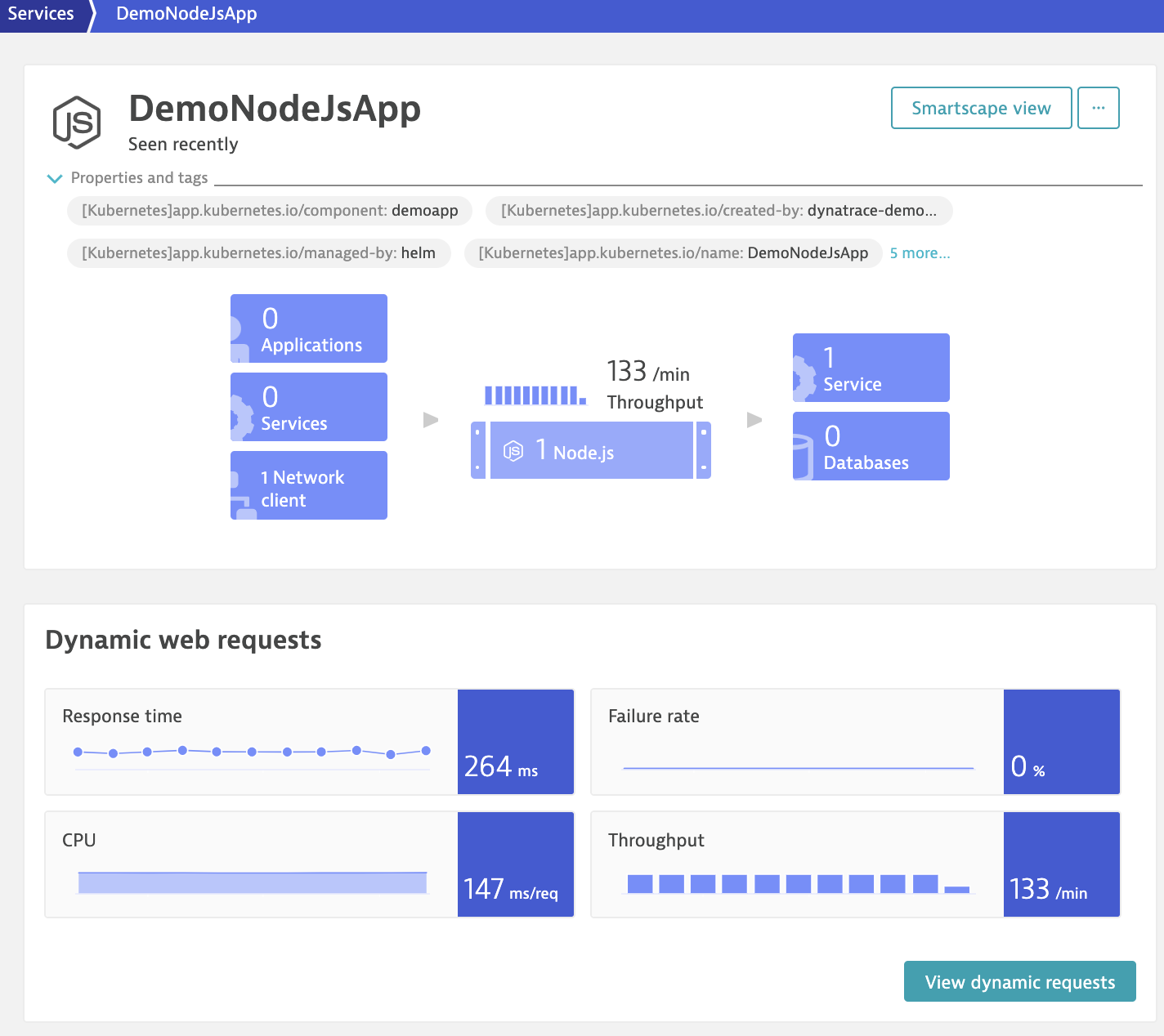View dynamic requests
1164x1036 pixels.
click(x=1019, y=981)
